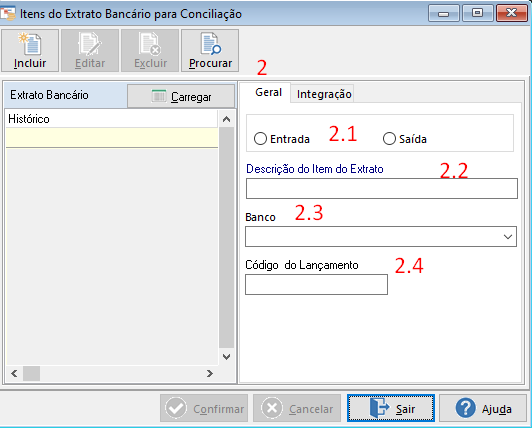532x428 pixels.
Task: Click the horizontal scrollbar thumb
Action: 32,373
